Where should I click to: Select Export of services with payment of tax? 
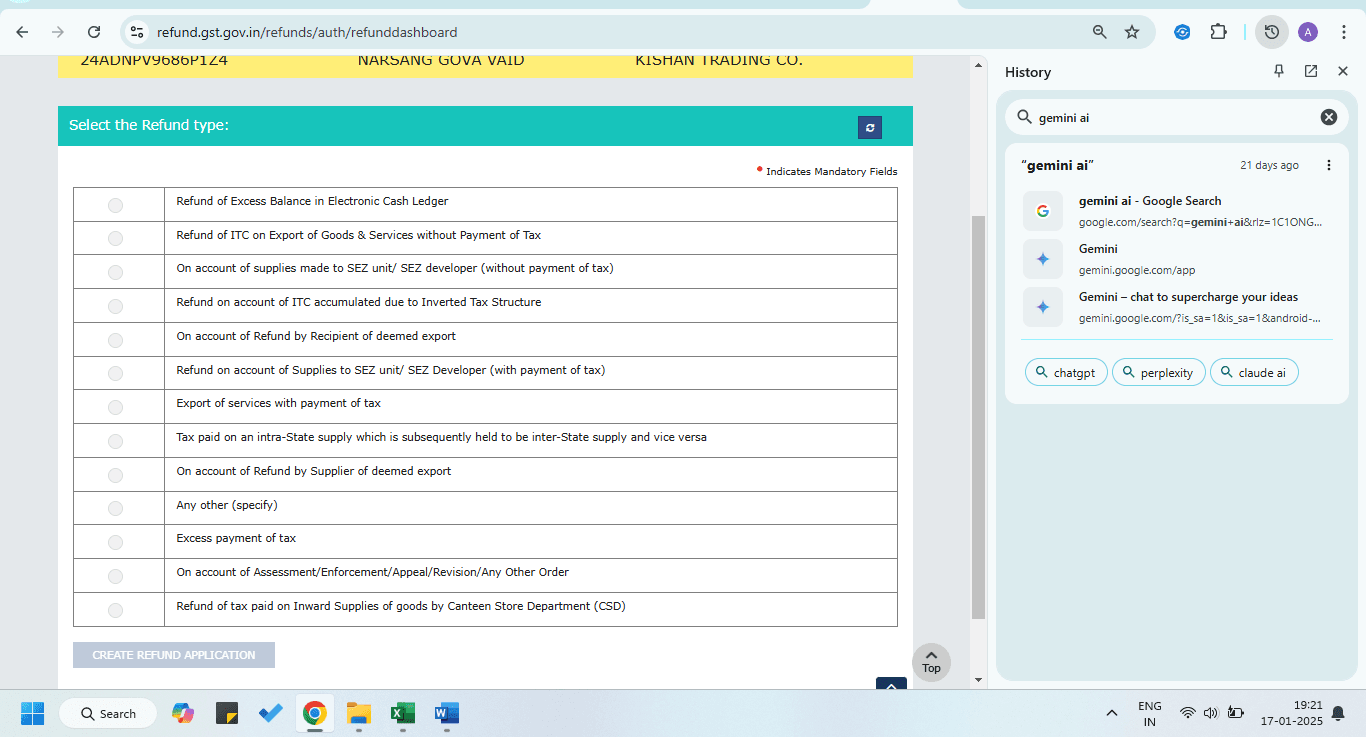[x=115, y=407]
